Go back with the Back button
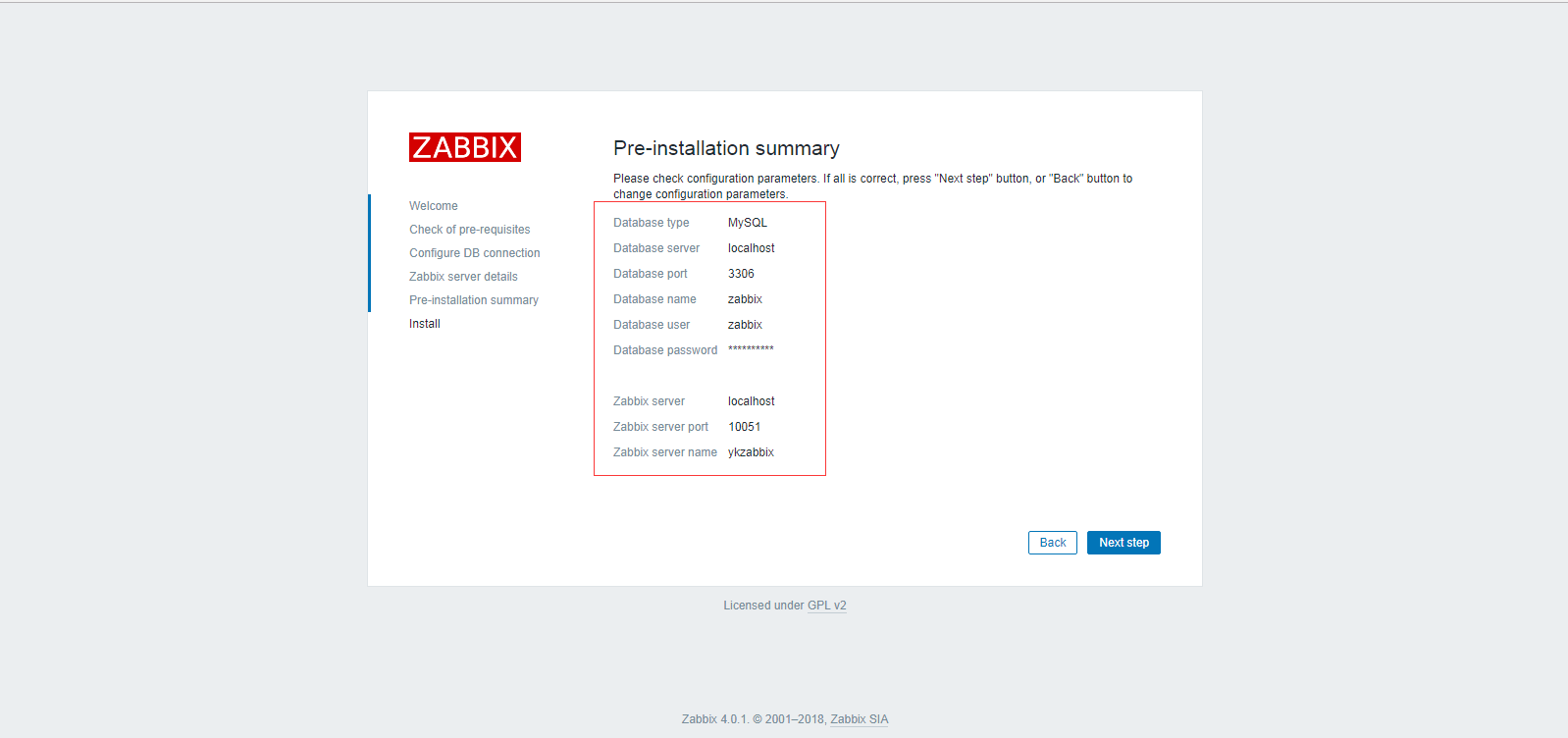 coord(1053,543)
